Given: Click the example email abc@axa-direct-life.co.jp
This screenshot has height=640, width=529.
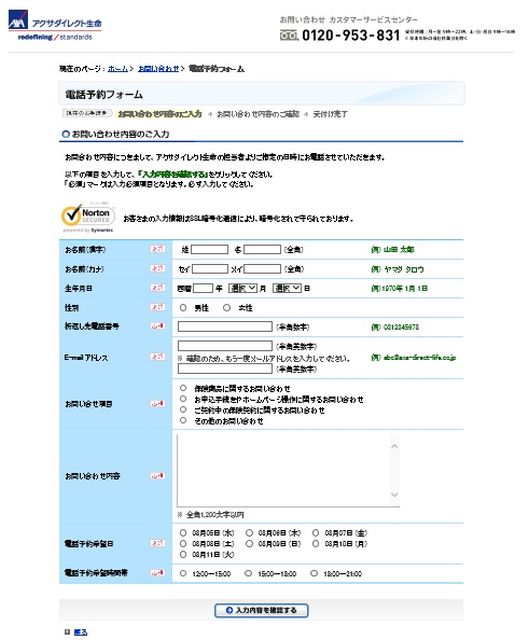Looking at the screenshot, I should [x=420, y=358].
